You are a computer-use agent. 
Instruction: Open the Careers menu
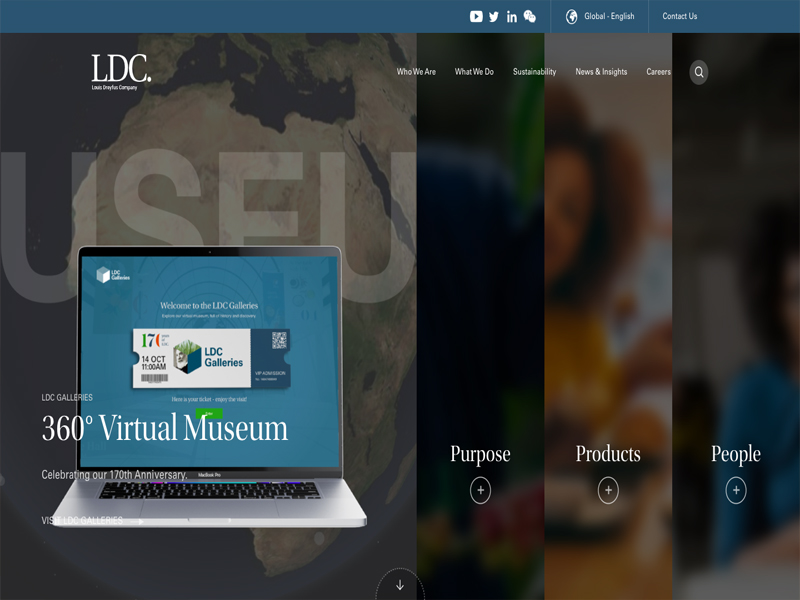point(659,72)
